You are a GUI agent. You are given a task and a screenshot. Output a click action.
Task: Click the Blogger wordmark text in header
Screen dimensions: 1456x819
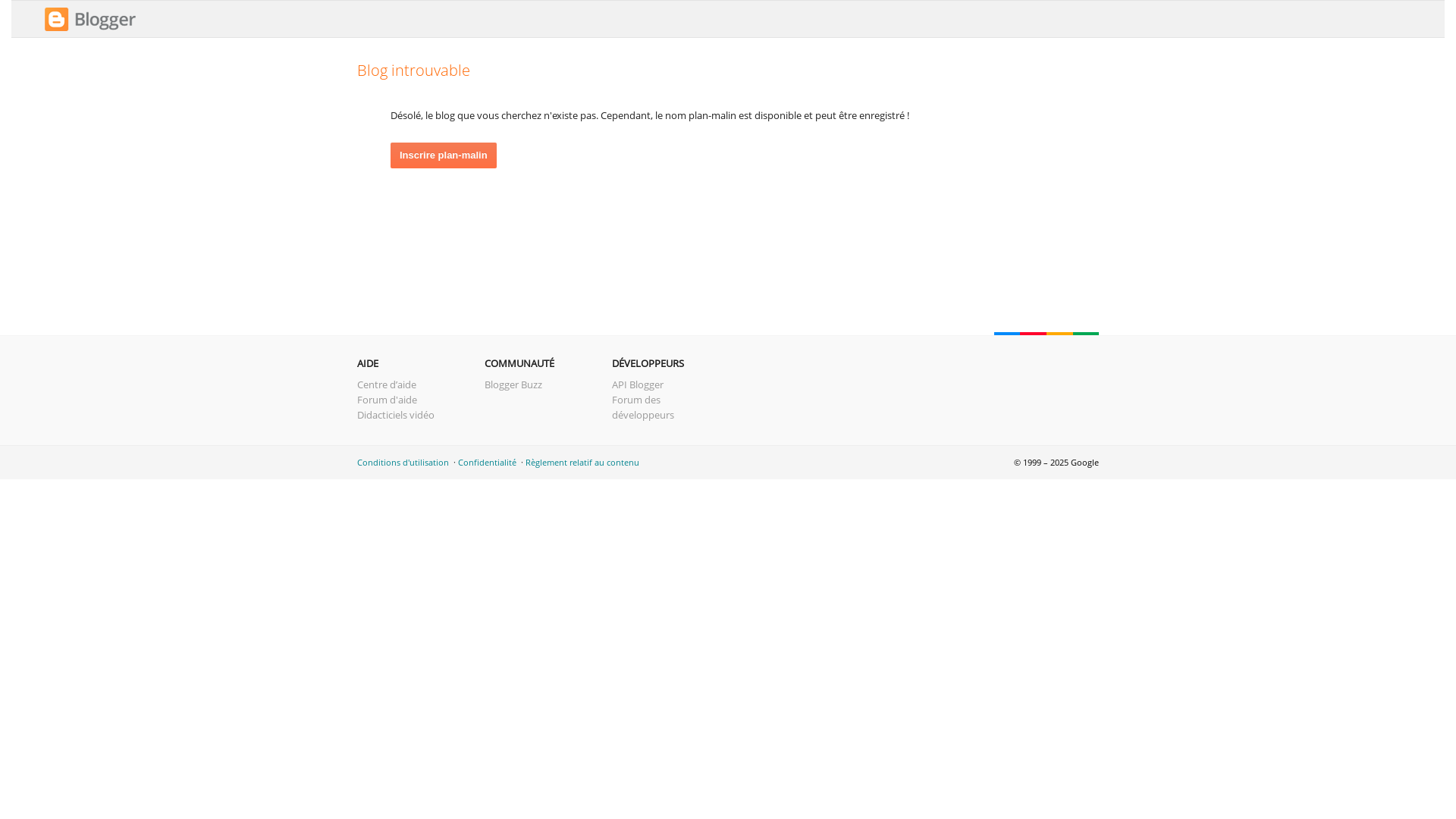[x=105, y=20]
